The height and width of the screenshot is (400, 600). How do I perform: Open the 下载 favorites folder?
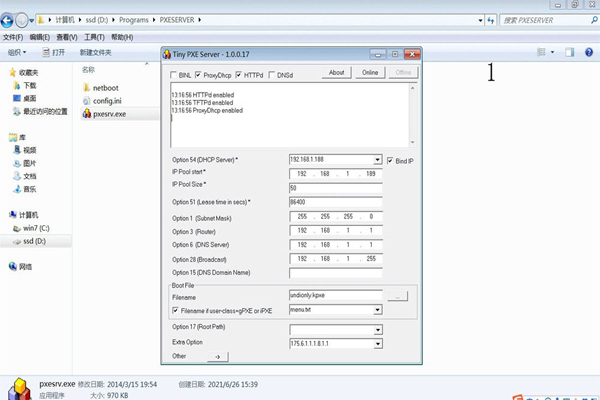coord(25,85)
